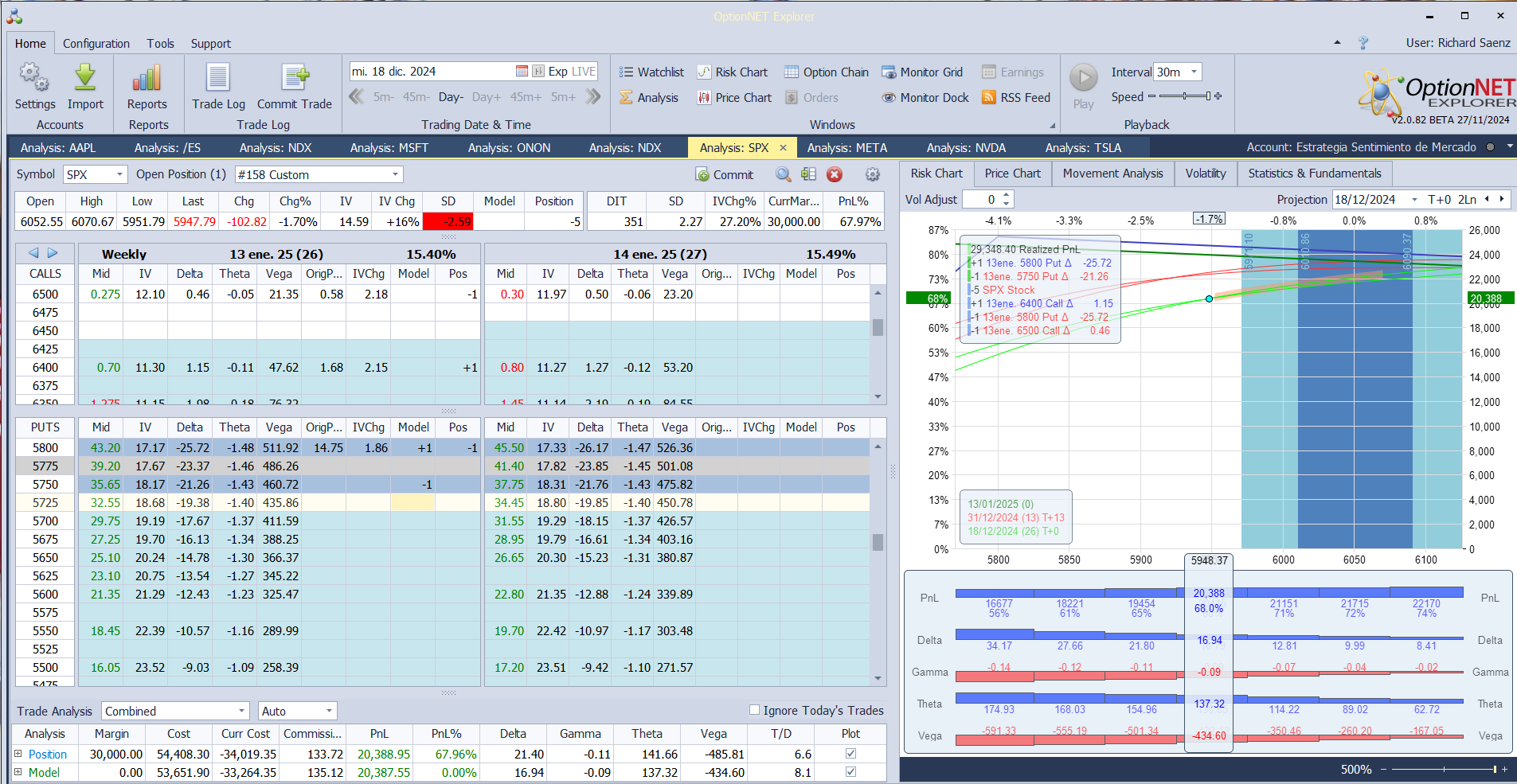Open the Interval 30m dropdown

pyautogui.click(x=1194, y=72)
